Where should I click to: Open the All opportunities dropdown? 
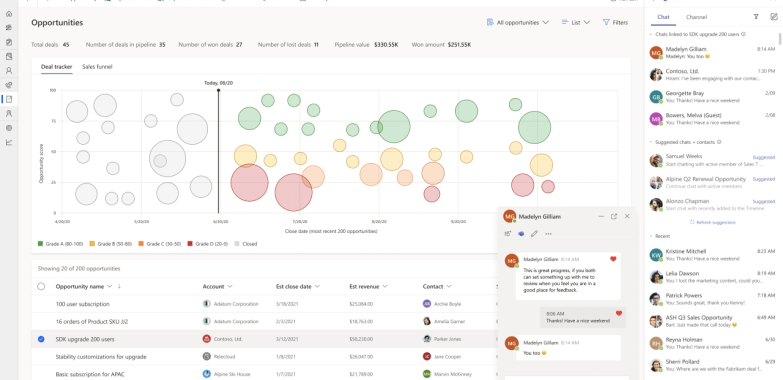(x=518, y=22)
